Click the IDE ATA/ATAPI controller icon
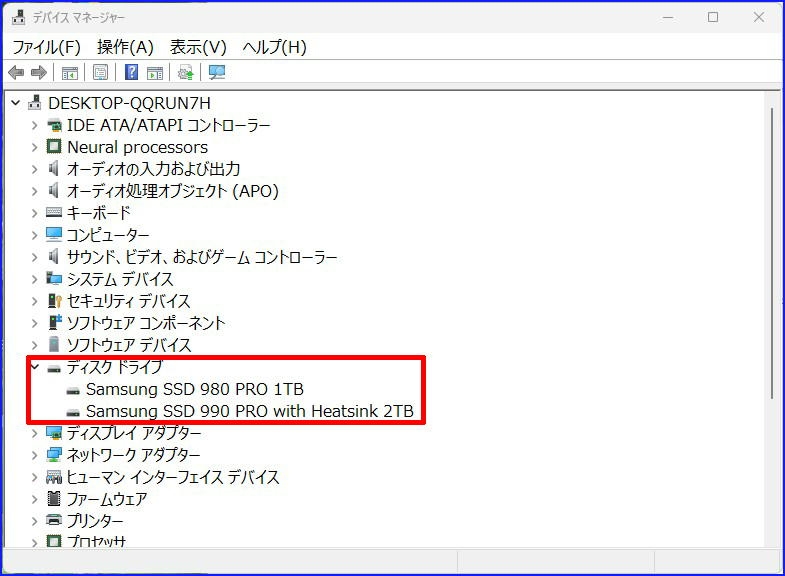This screenshot has width=785, height=576. (54, 125)
